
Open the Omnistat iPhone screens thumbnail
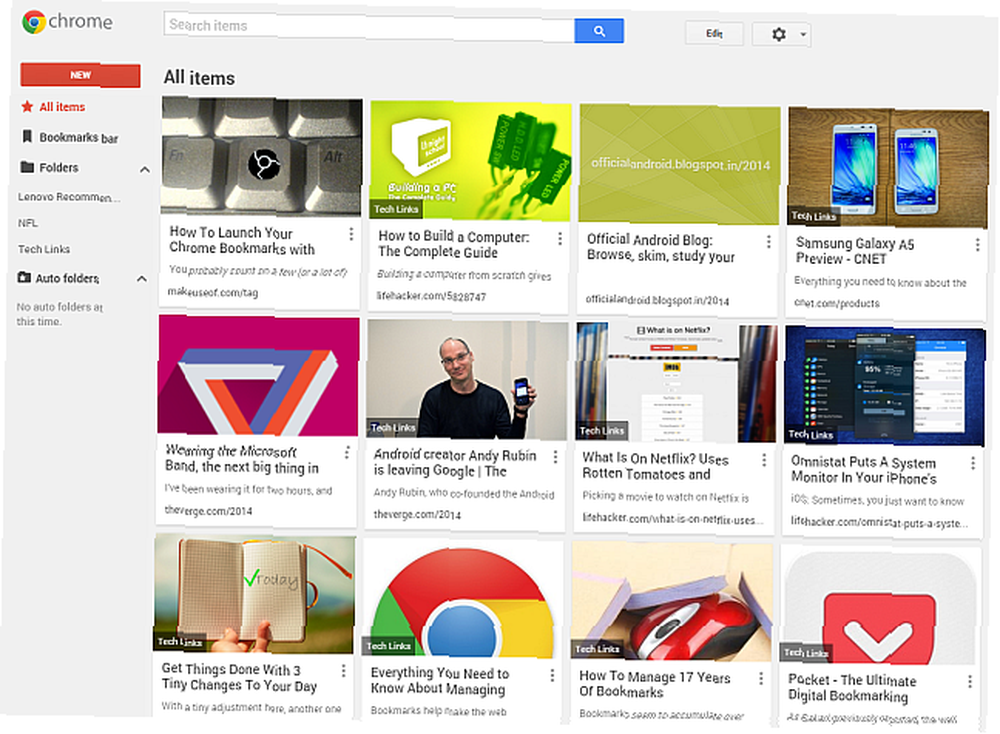tap(885, 386)
